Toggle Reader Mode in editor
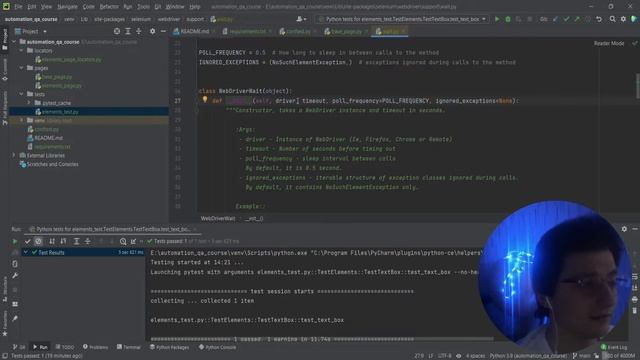Screen dimensions: 640x360 [x=609, y=43]
